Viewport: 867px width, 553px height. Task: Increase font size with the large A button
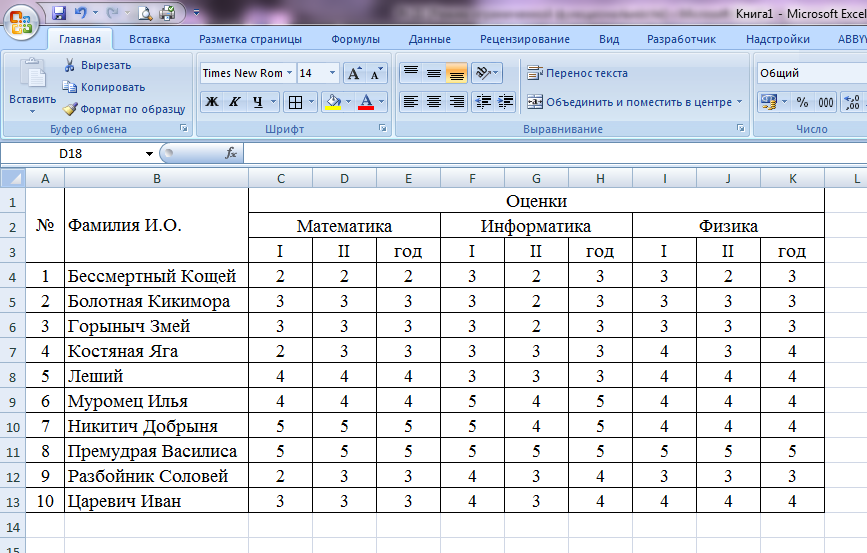(x=354, y=74)
